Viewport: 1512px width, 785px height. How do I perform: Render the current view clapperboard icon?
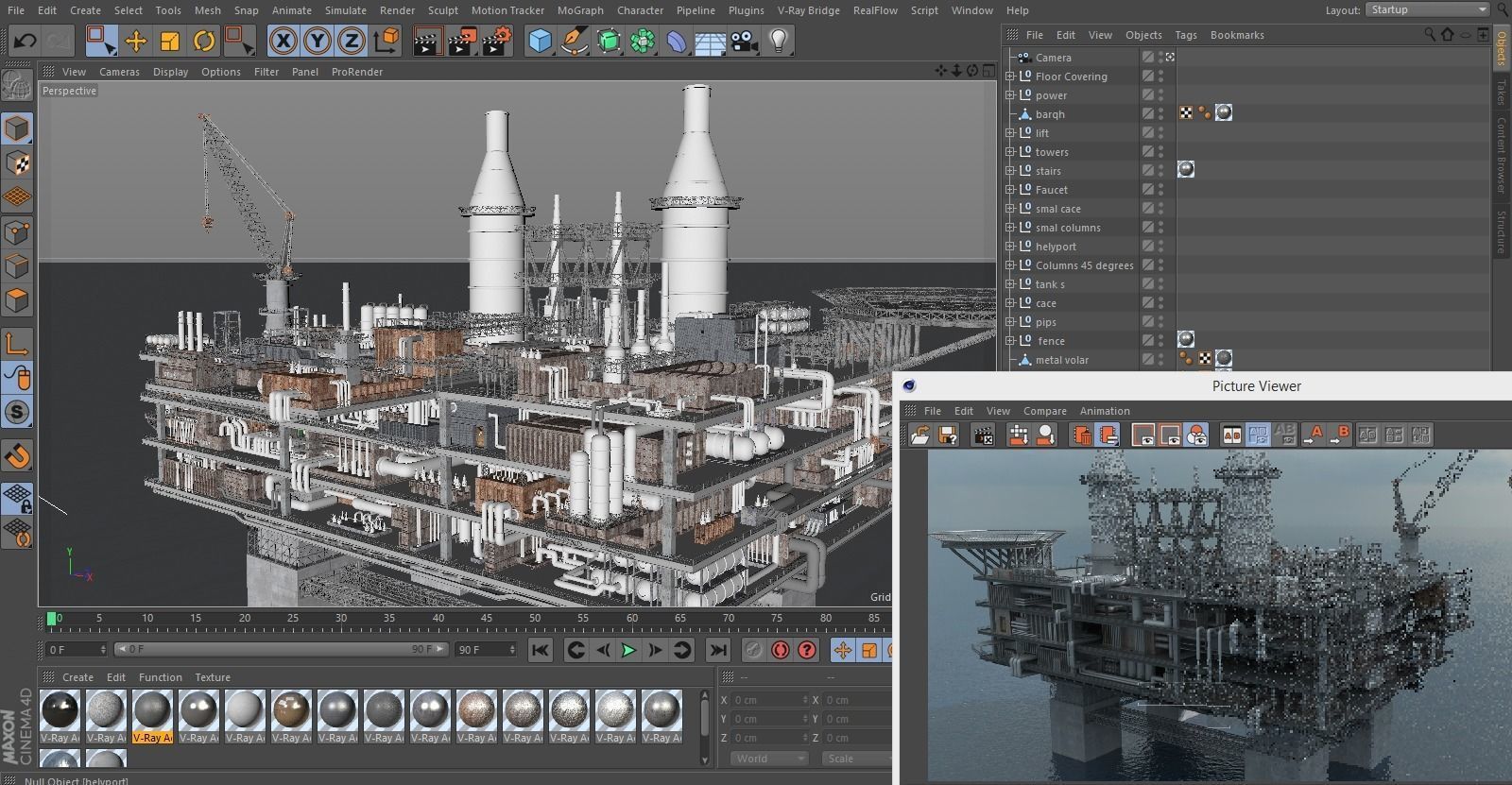pos(427,41)
